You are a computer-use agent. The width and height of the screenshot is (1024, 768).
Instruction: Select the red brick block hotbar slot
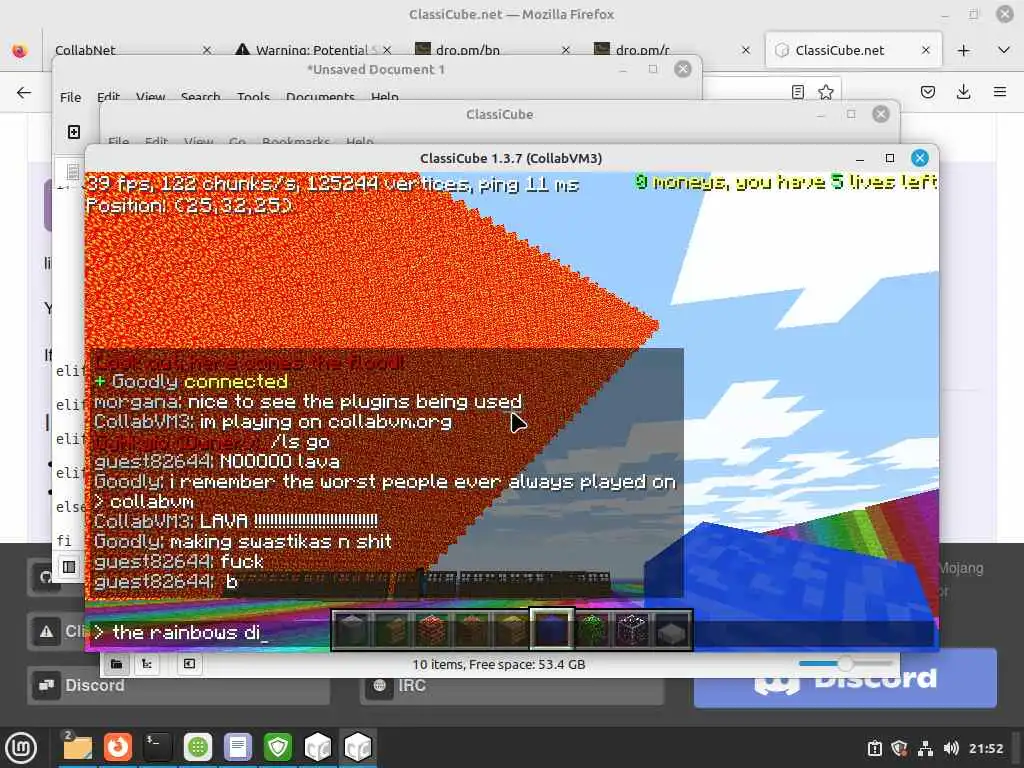click(x=433, y=630)
